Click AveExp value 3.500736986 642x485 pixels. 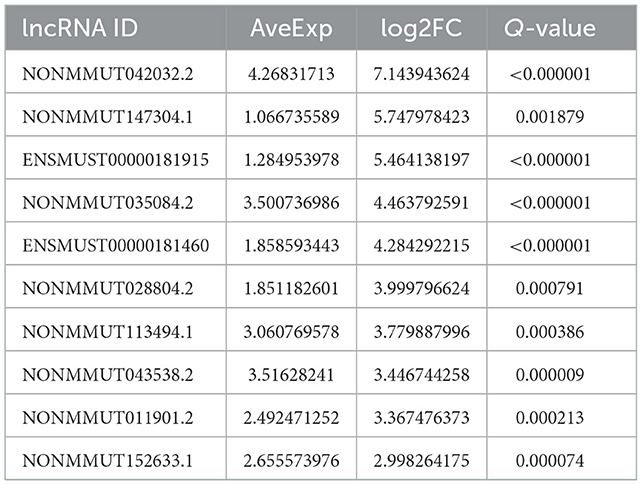coord(291,203)
